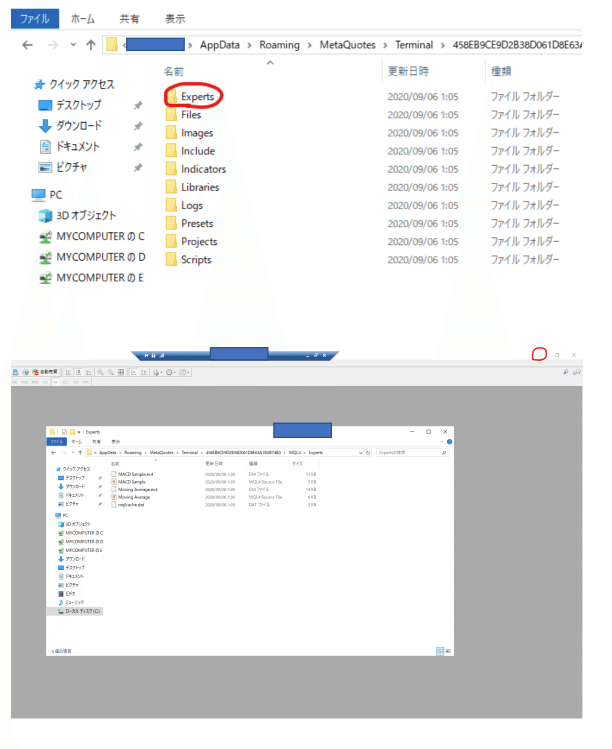Select クイック アクセス in upper Explorer sidebar
The image size is (612, 749).
point(74,85)
